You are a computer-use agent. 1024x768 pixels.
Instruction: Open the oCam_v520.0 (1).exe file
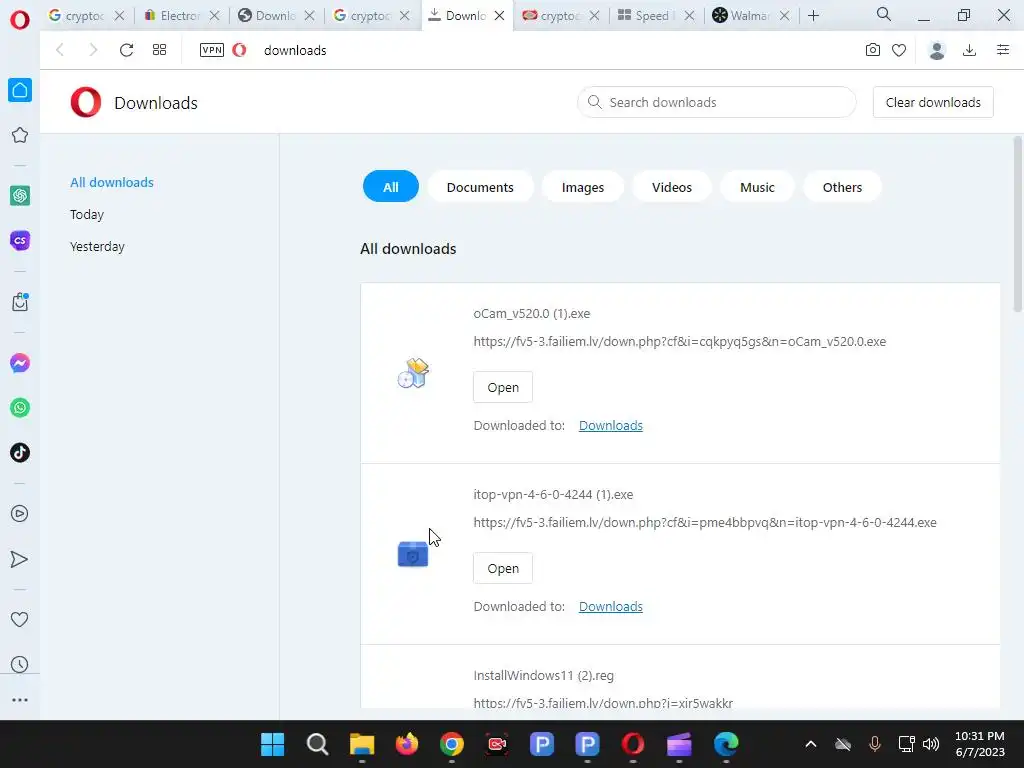[x=503, y=387]
